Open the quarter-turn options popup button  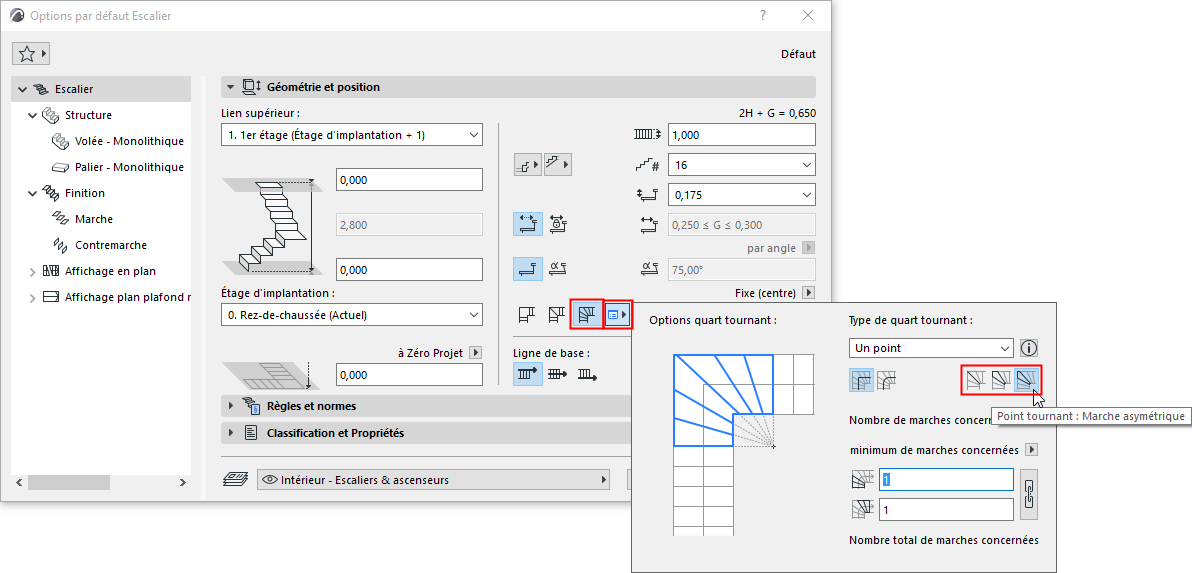pos(619,316)
